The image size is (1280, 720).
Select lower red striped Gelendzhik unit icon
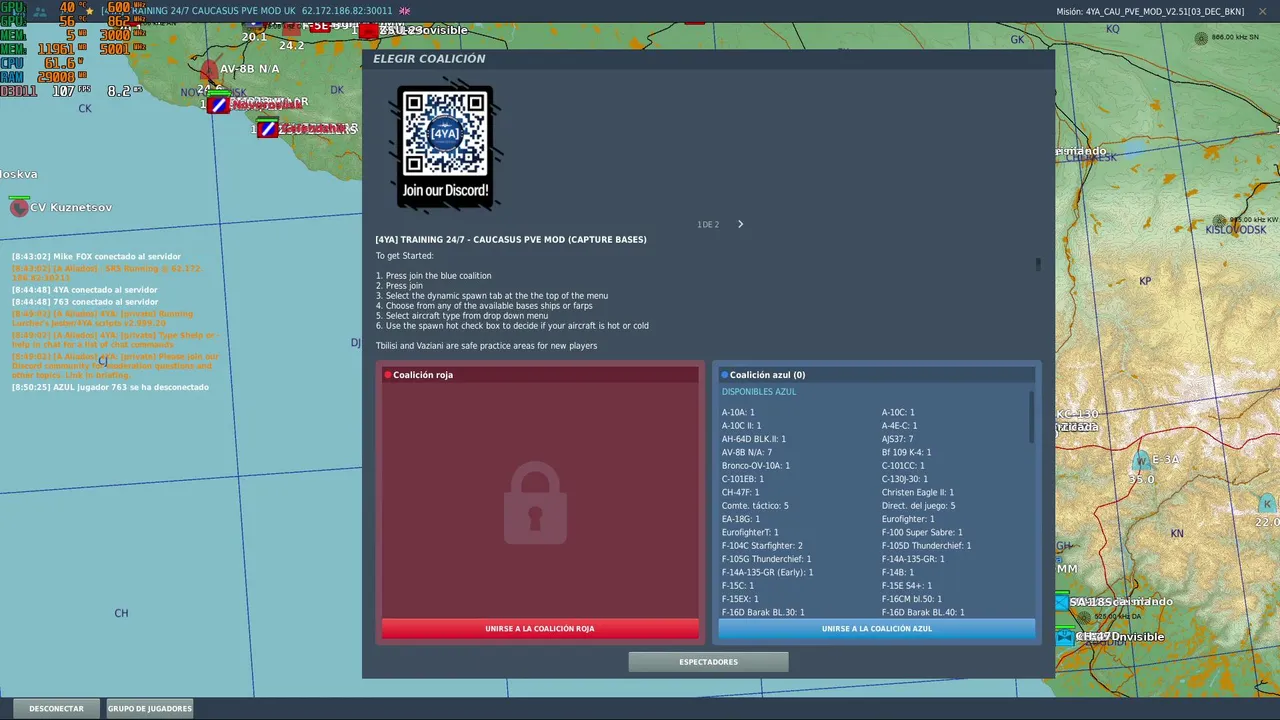pos(267,129)
